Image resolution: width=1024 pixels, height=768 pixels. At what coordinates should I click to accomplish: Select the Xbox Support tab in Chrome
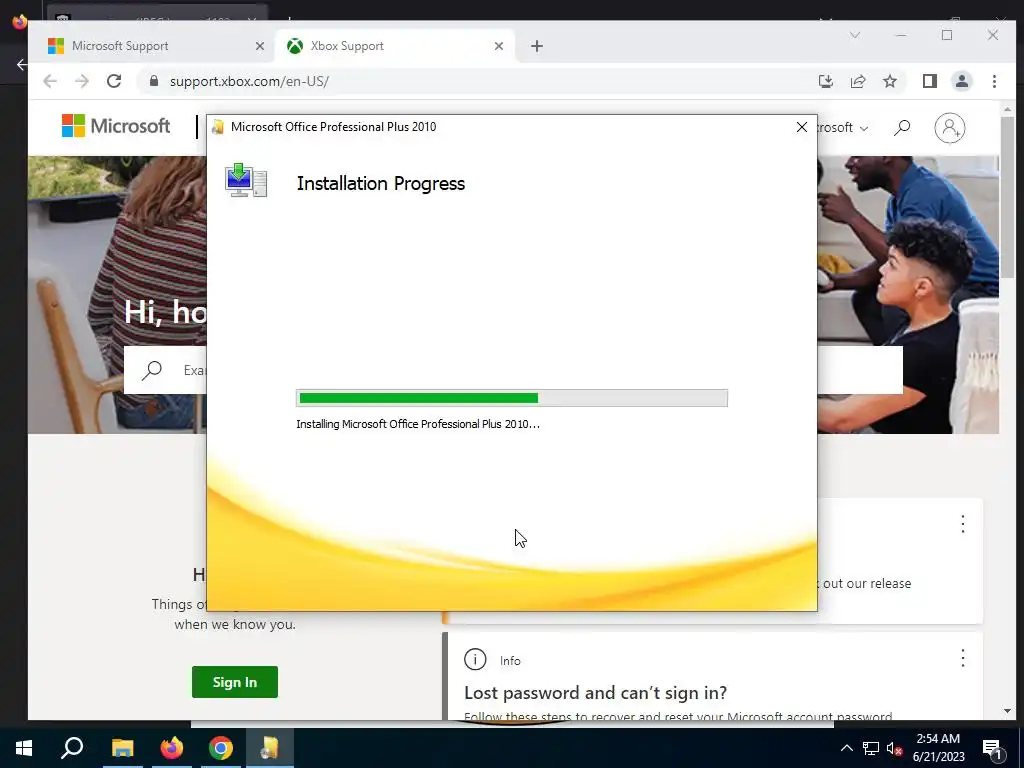click(x=394, y=46)
